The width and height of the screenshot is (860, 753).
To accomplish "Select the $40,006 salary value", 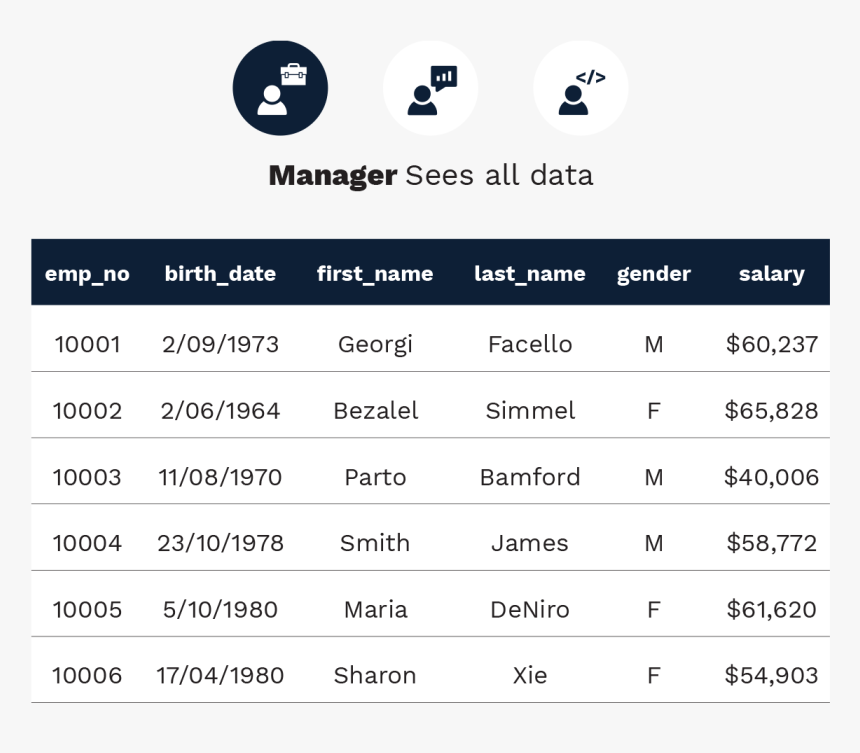I will click(x=772, y=477).
